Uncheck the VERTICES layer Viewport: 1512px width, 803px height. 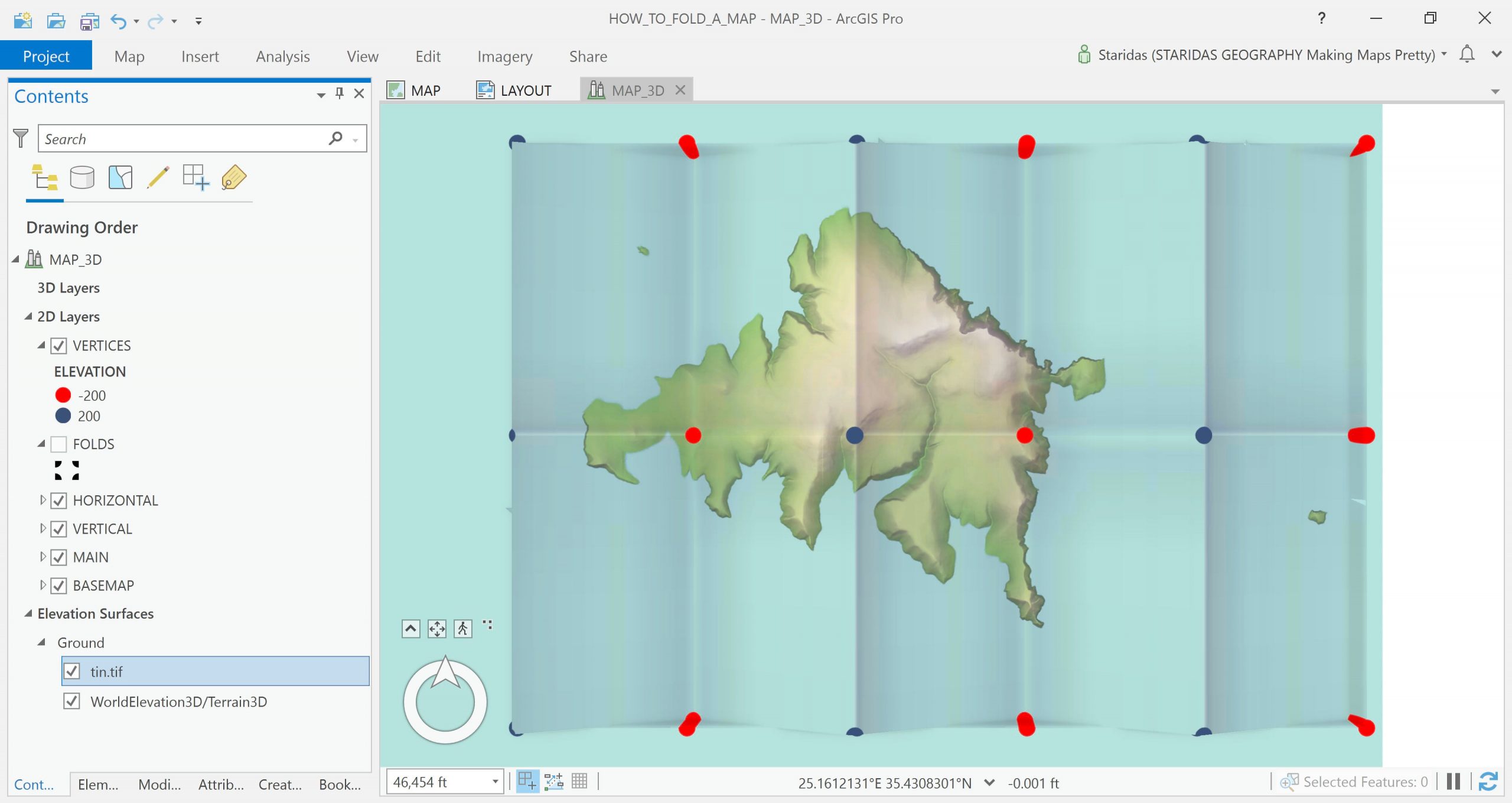pos(58,346)
